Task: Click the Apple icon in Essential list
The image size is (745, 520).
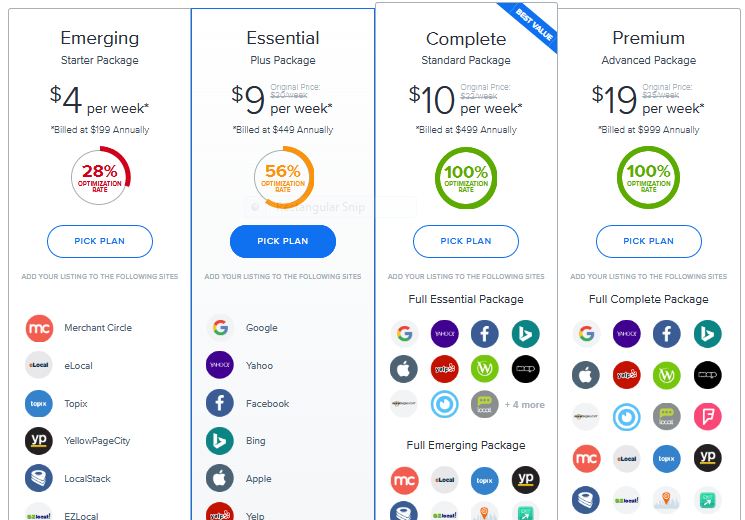Action: [220, 478]
